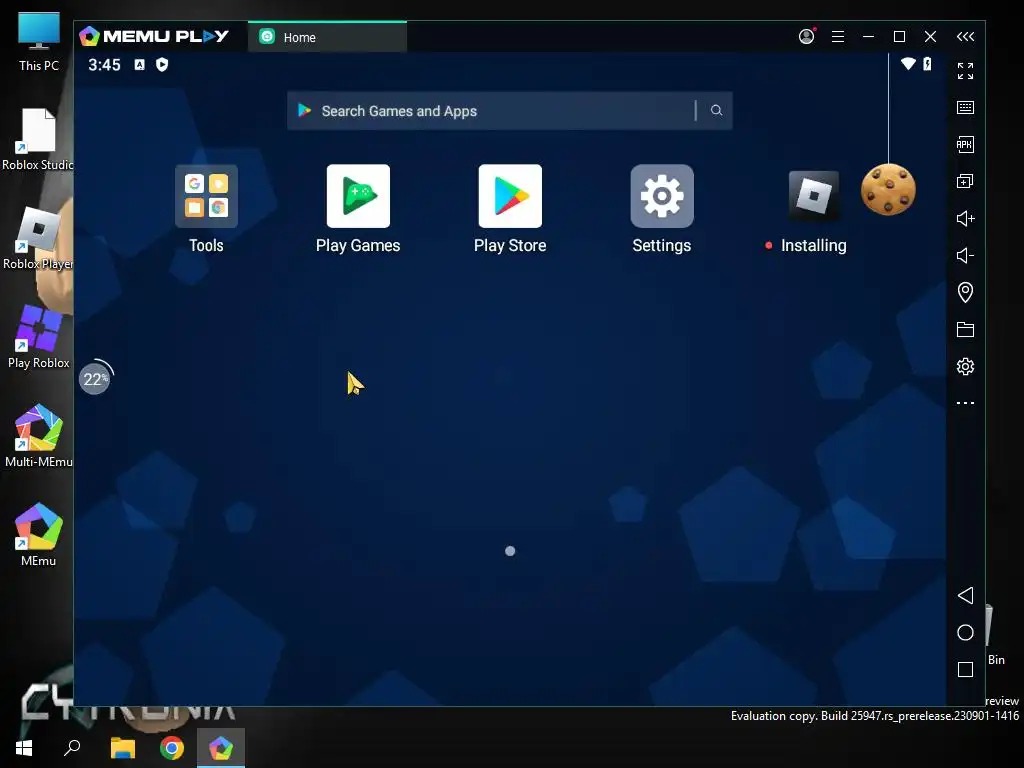The image size is (1024, 768).
Task: Select Roblox Studio desktop shortcut
Action: coord(37,139)
